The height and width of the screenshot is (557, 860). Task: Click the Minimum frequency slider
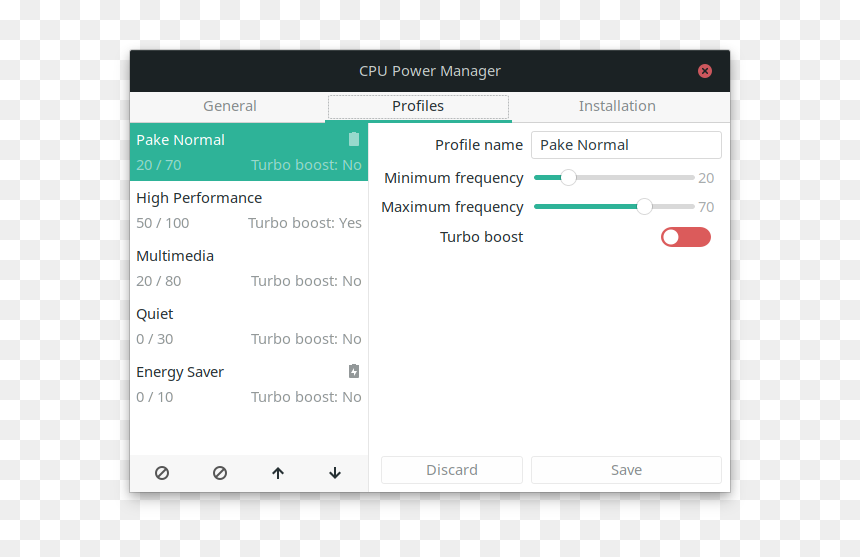pyautogui.click(x=614, y=178)
